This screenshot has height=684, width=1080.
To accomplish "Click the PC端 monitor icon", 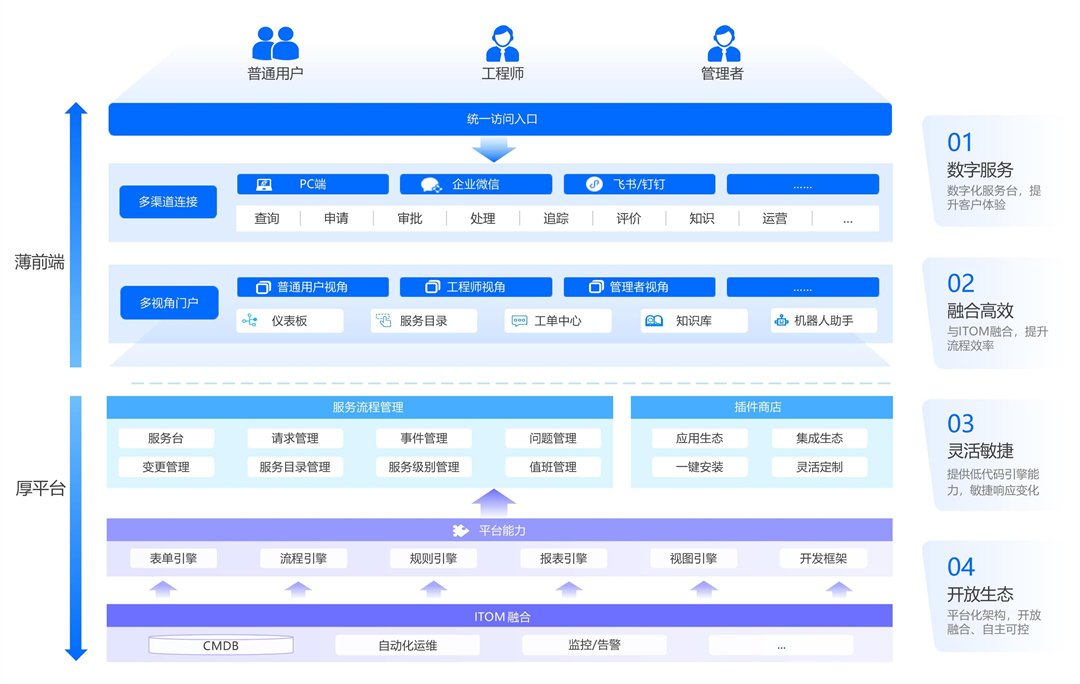I will pos(264,185).
